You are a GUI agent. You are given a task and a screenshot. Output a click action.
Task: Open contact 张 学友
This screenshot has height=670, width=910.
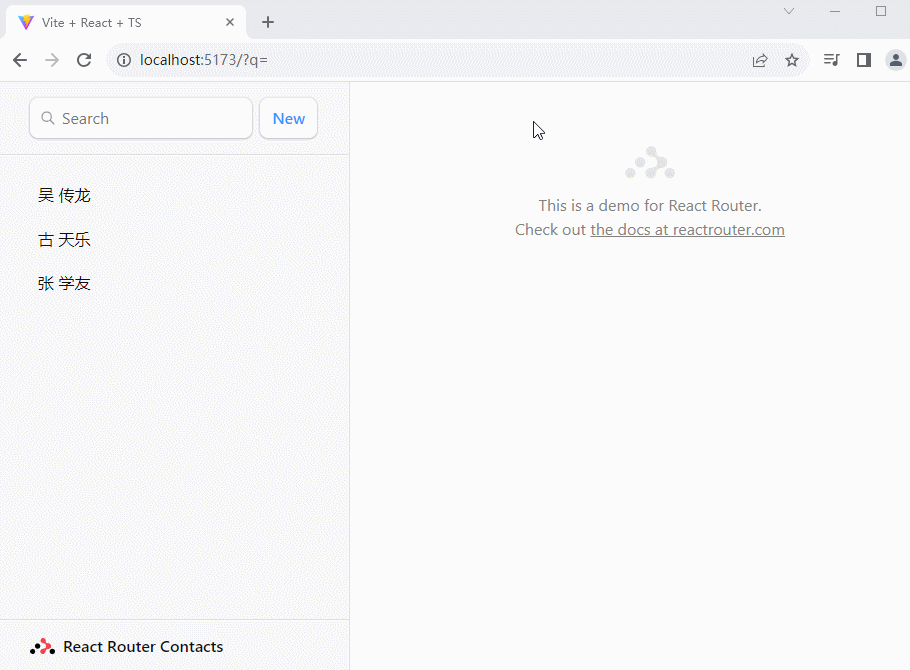pos(65,284)
